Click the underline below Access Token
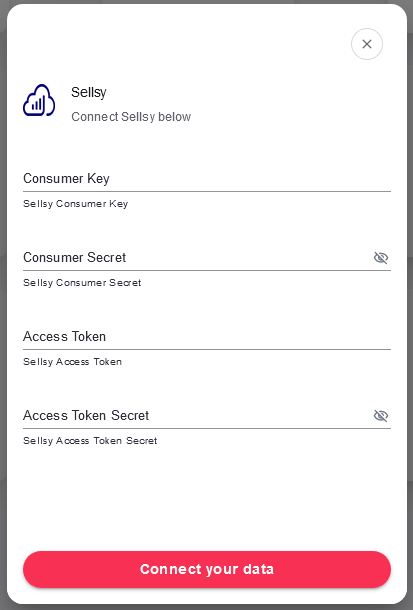Screen dimensions: 413x610 [x=207, y=349]
